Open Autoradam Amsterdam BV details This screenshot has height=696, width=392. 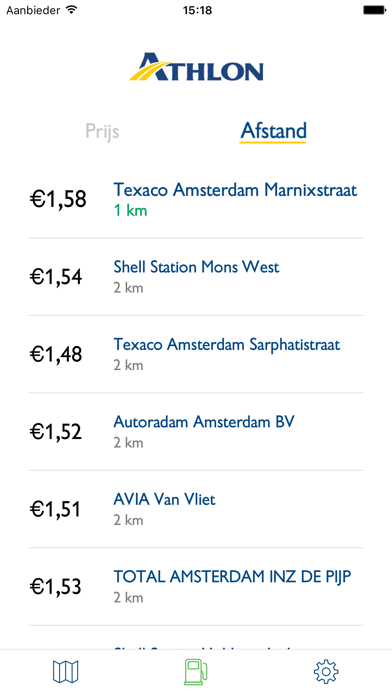pos(196,431)
